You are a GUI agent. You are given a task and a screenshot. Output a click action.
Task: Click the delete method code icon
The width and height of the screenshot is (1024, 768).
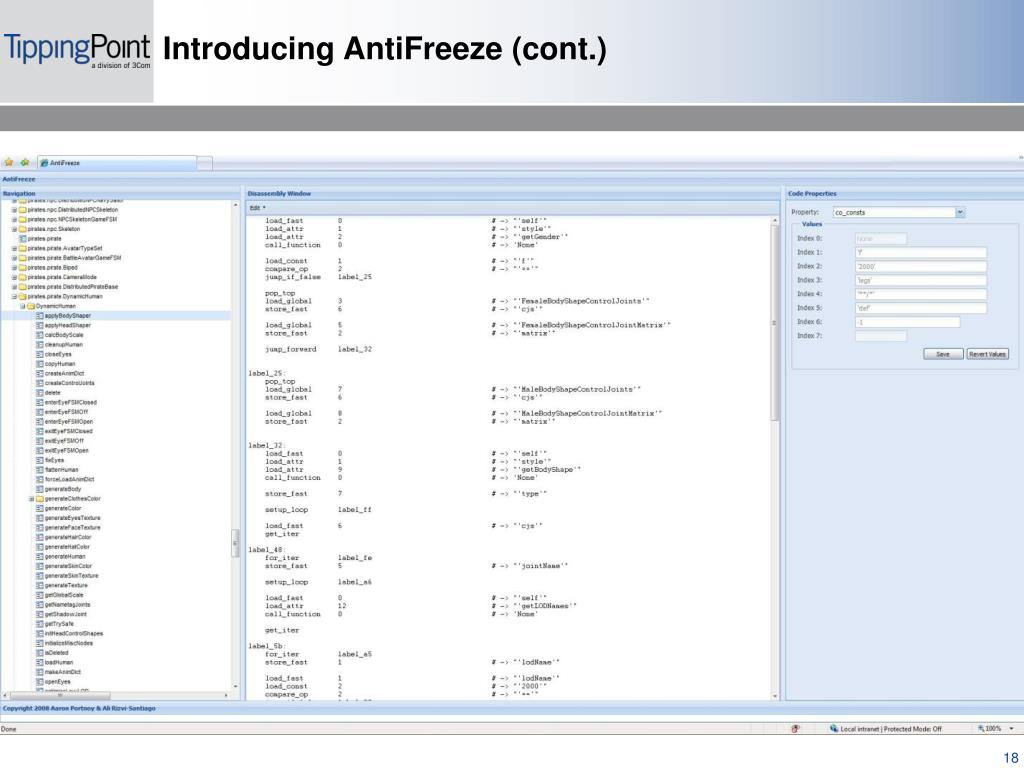tap(40, 393)
